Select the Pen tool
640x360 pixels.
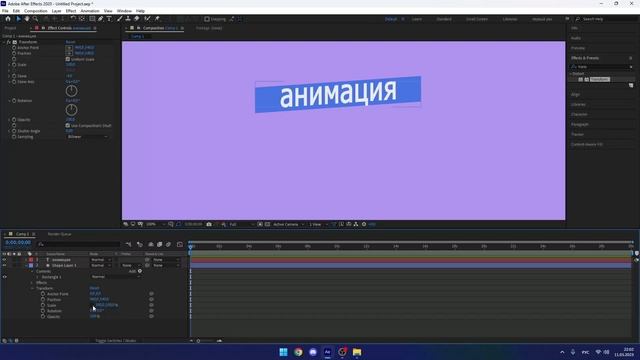[100, 19]
